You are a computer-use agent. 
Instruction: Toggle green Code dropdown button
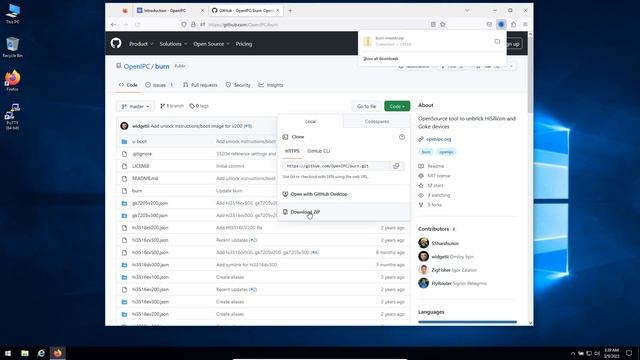click(397, 106)
